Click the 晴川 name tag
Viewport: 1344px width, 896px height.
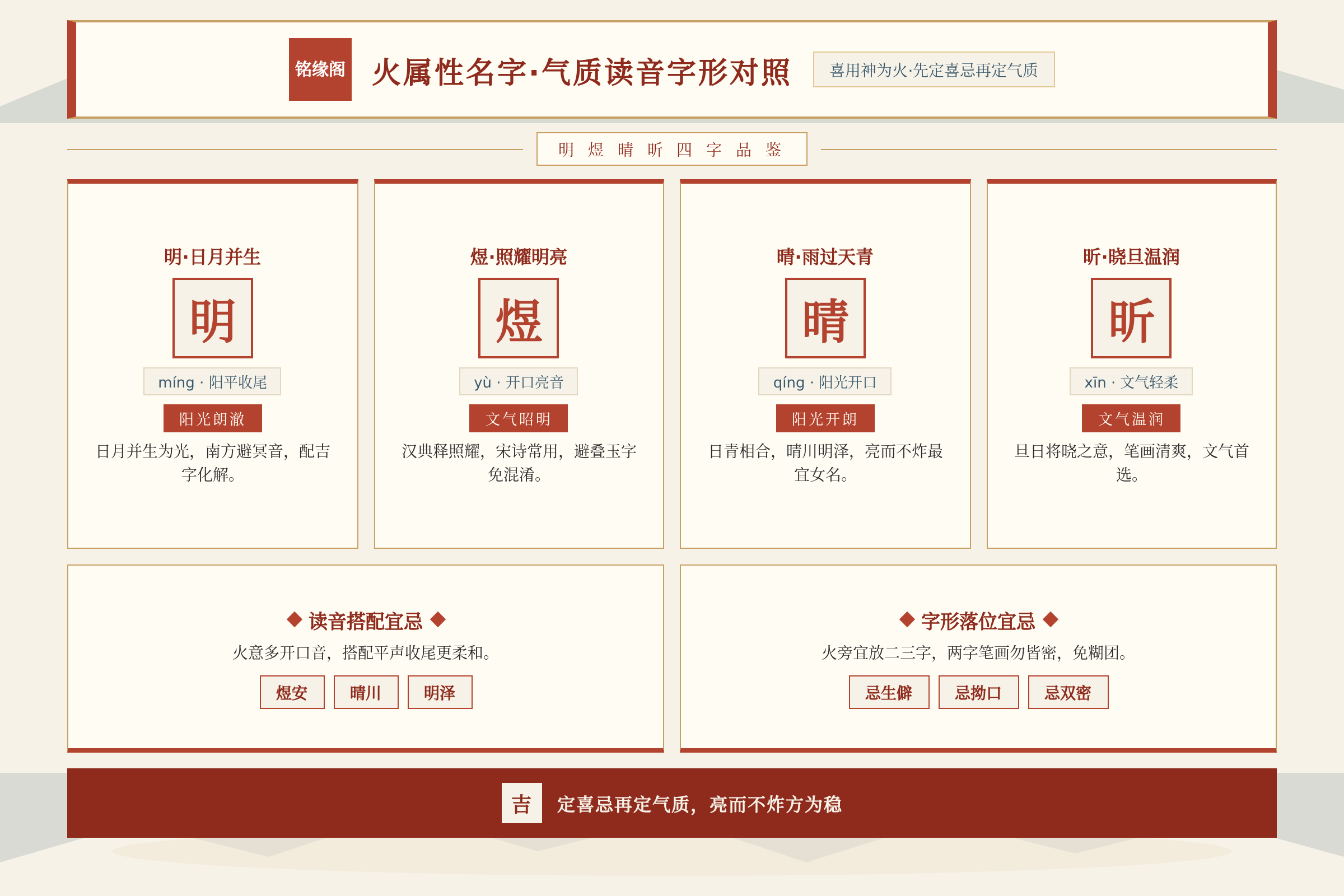point(366,692)
